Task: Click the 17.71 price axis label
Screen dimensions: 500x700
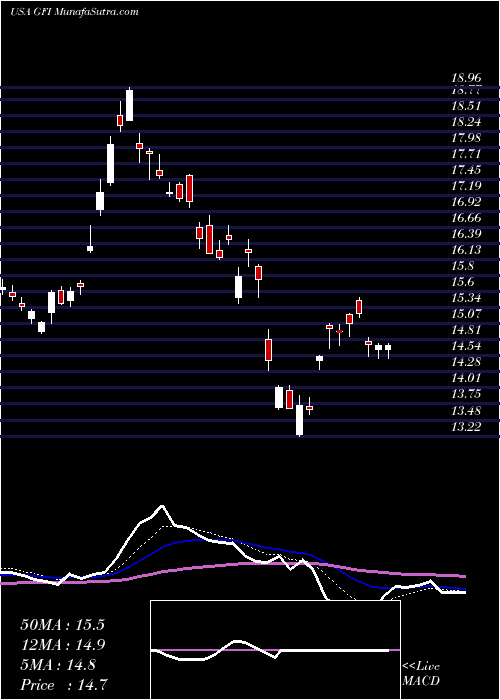Action: tap(466, 154)
